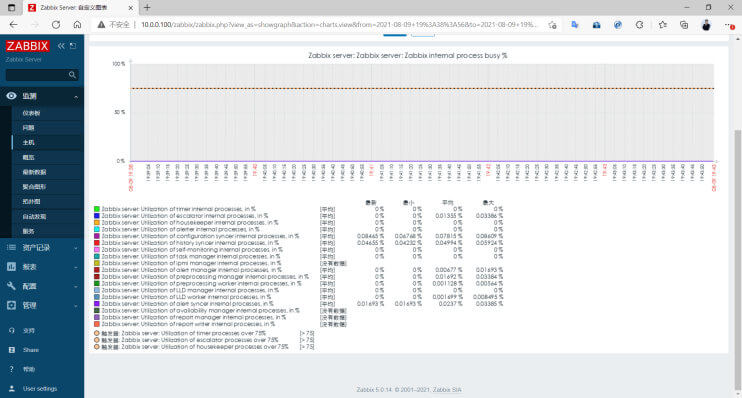Click red swatch for history syncer processes
The image size is (742, 398).
(97, 243)
